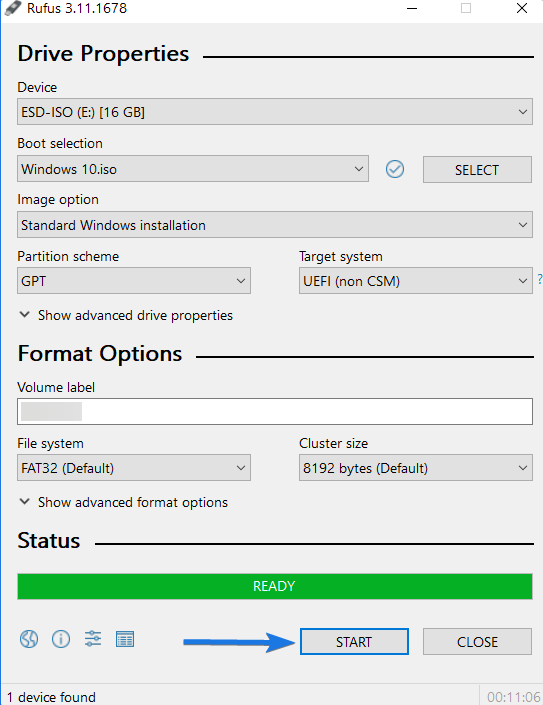The image size is (543, 705).
Task: Show the log window icon
Action: point(125,639)
